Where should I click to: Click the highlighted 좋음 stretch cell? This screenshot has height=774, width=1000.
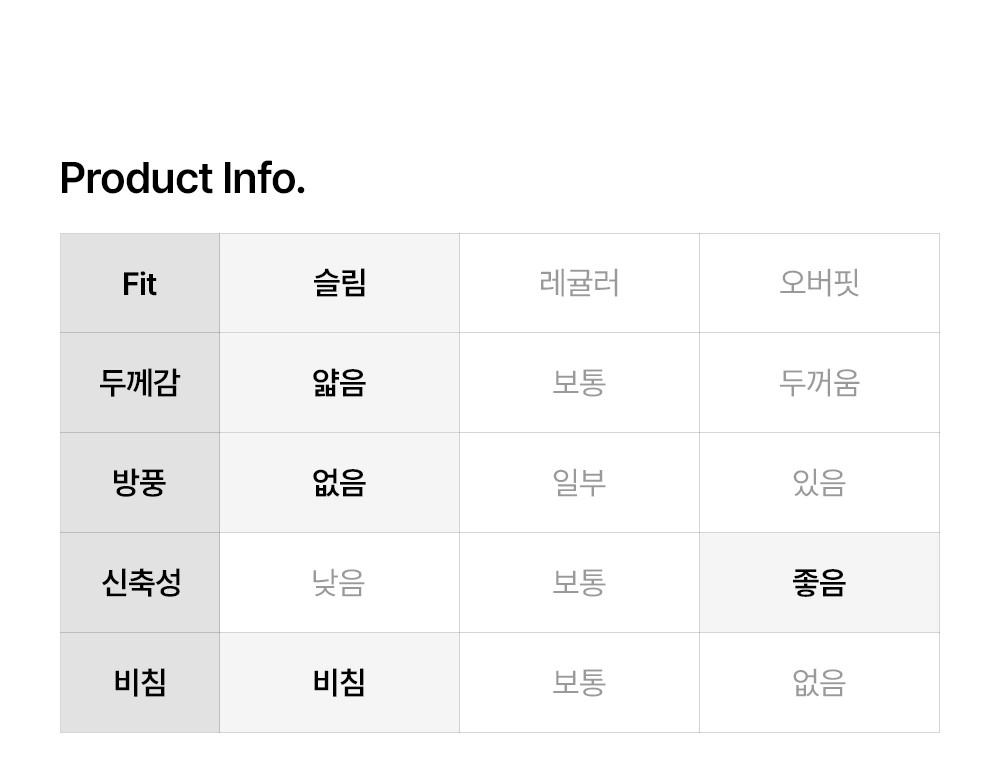tap(819, 583)
